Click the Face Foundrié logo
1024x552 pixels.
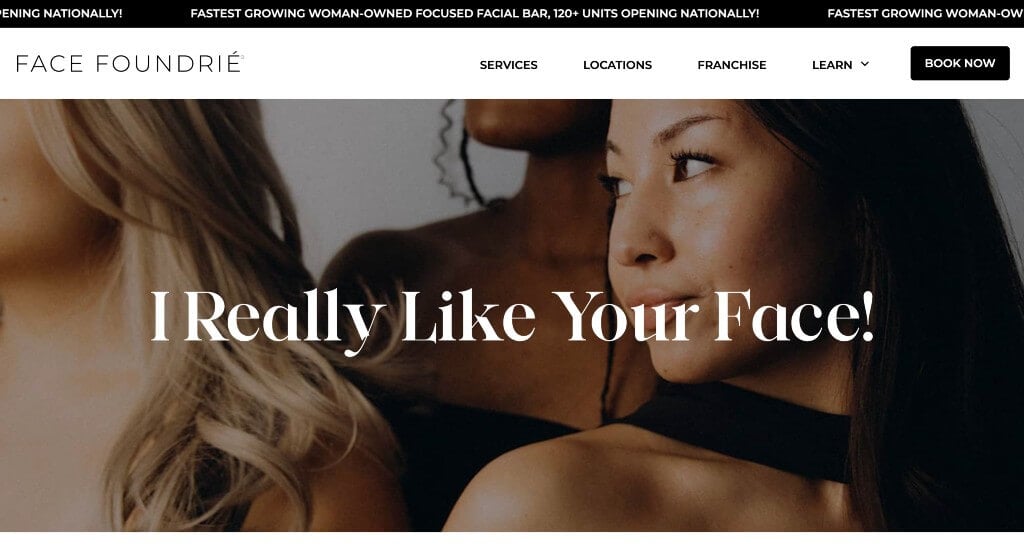[x=129, y=63]
